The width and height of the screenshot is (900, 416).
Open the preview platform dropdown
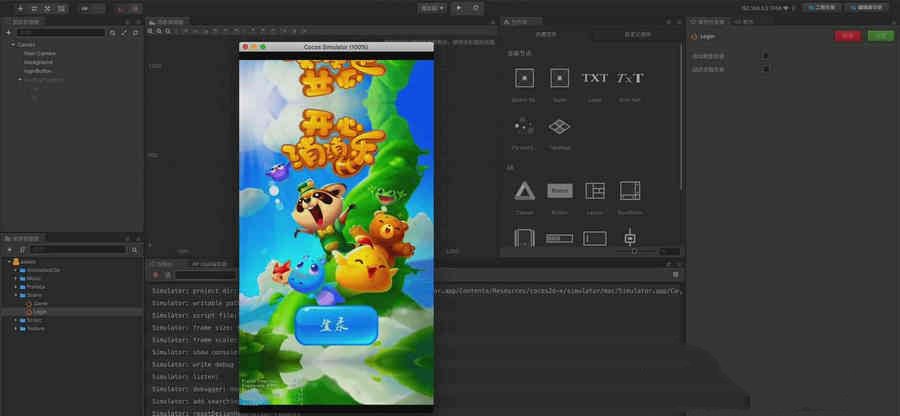432,8
